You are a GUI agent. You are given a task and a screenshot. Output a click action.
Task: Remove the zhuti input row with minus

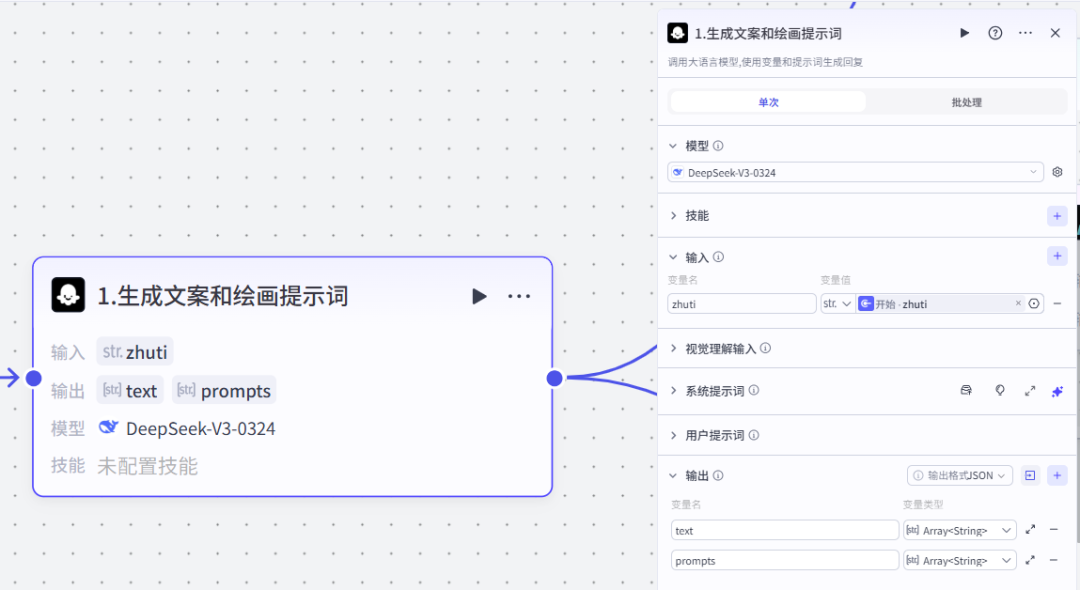coord(1057,304)
